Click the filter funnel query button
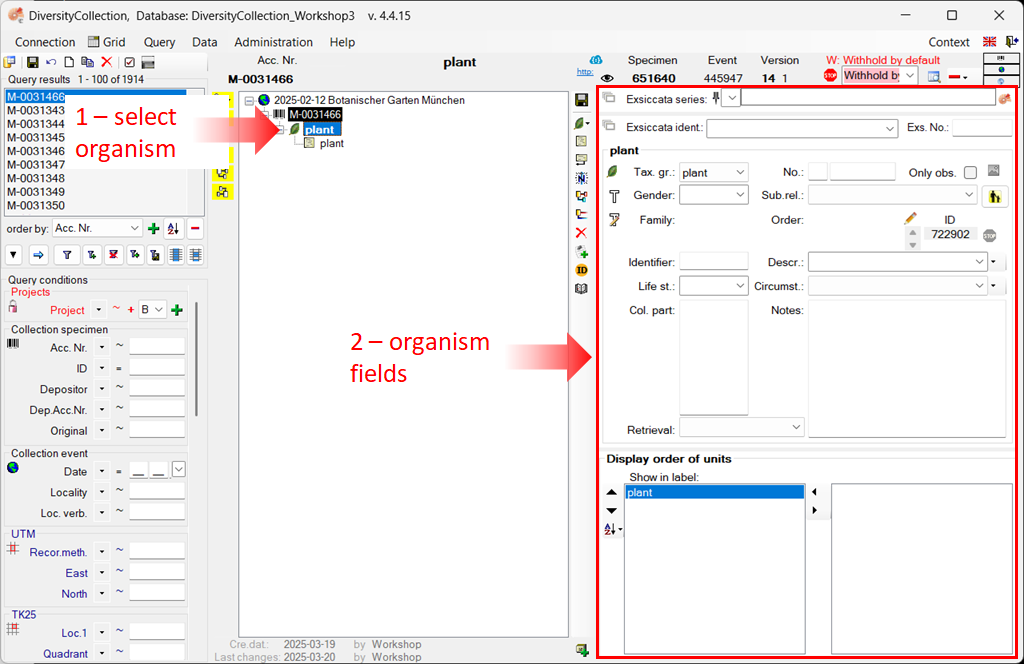1024x664 pixels. tap(67, 255)
